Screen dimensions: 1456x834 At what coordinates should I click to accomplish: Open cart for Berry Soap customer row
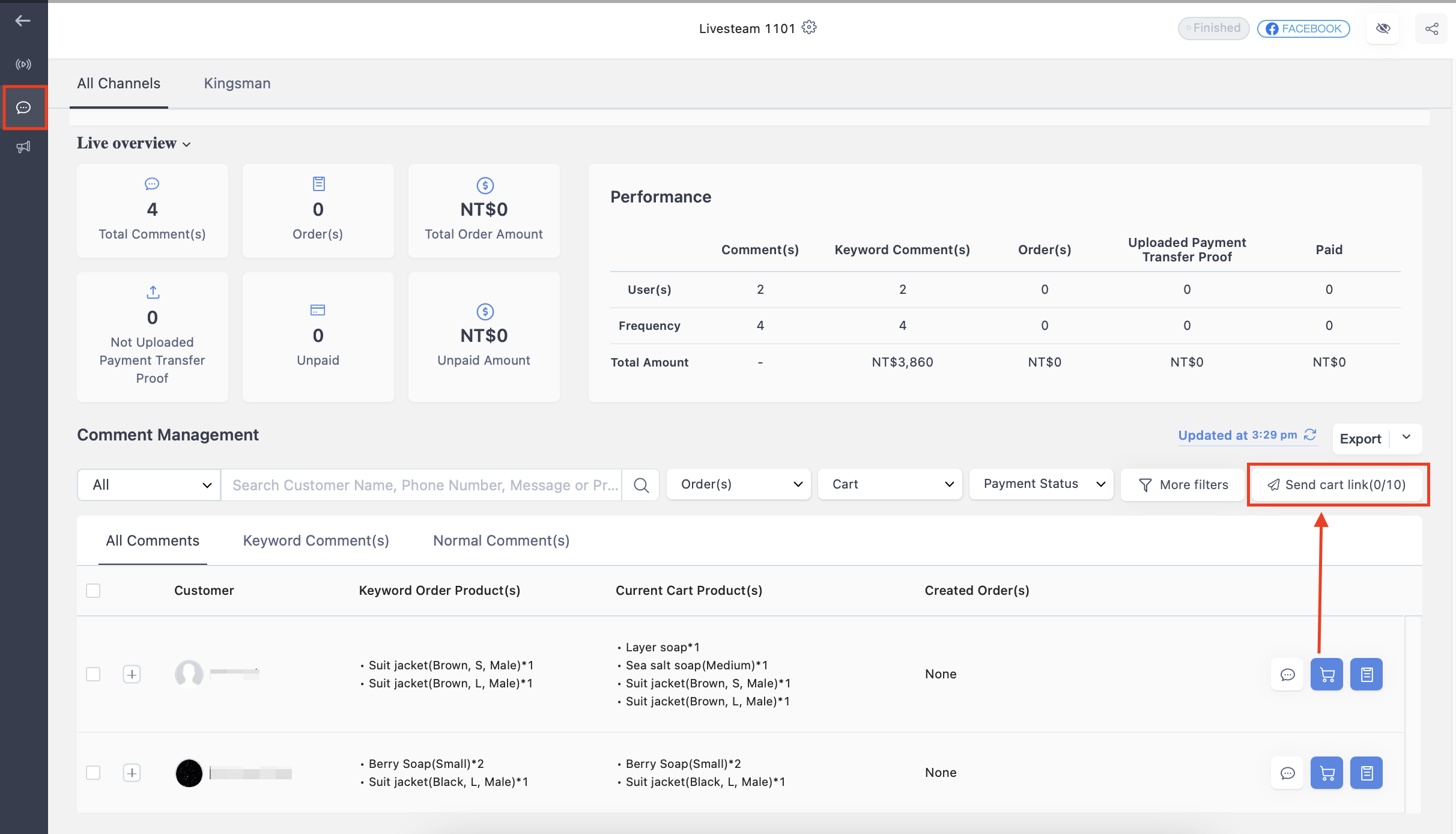(1327, 773)
